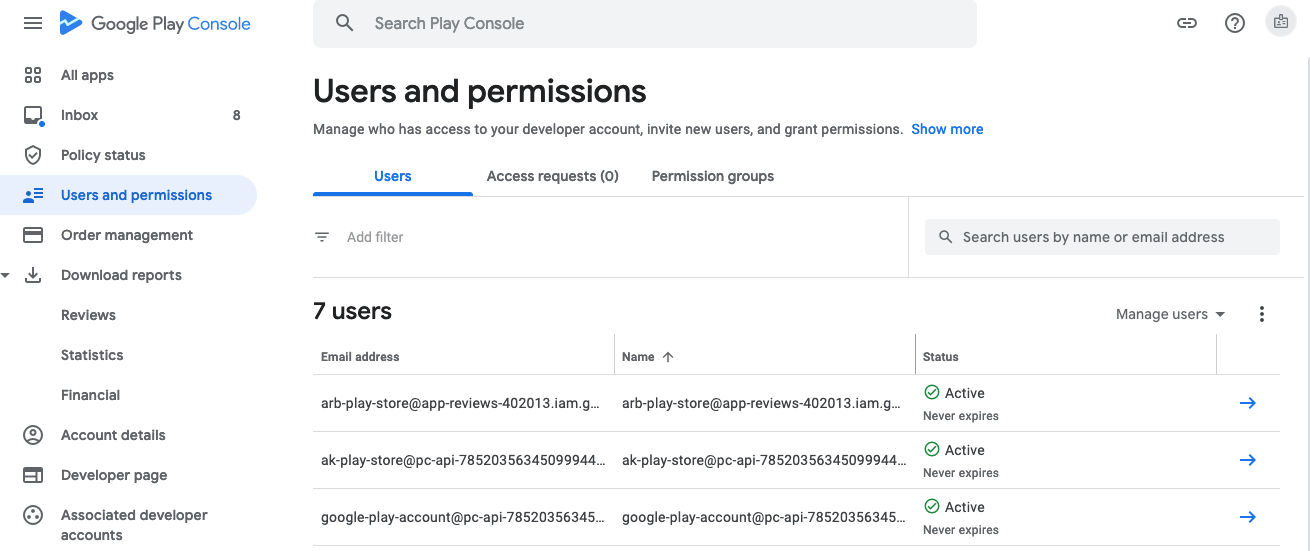Click the Status column header
The image size is (1310, 551).
point(941,357)
